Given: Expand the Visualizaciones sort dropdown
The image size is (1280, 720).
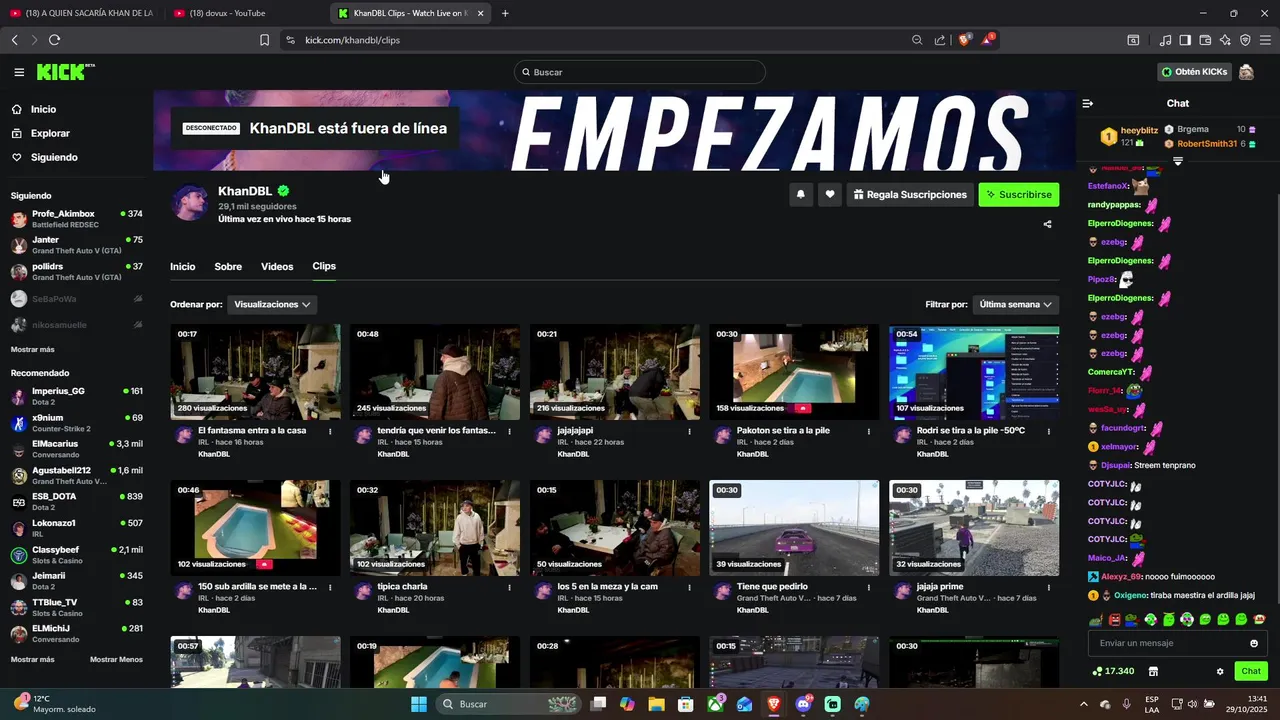Looking at the screenshot, I should (x=272, y=304).
